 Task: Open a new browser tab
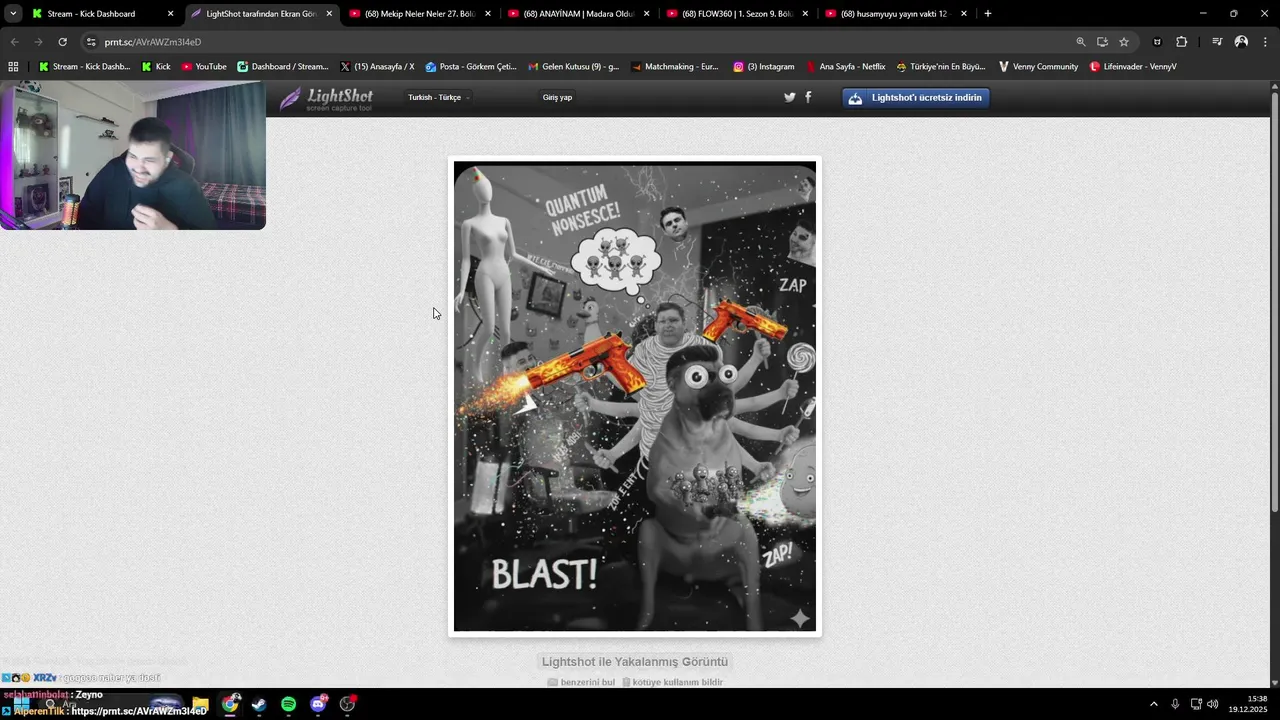pyautogui.click(x=988, y=14)
